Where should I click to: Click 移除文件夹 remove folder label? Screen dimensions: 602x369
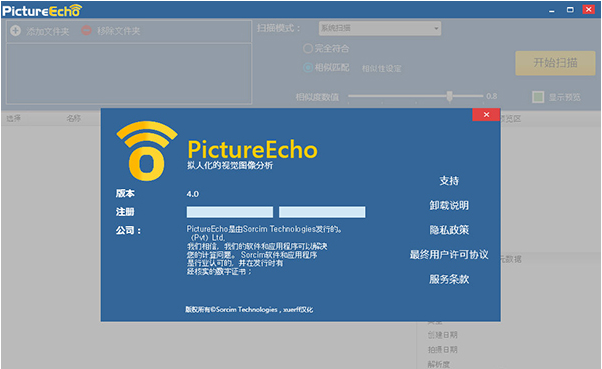[x=119, y=31]
